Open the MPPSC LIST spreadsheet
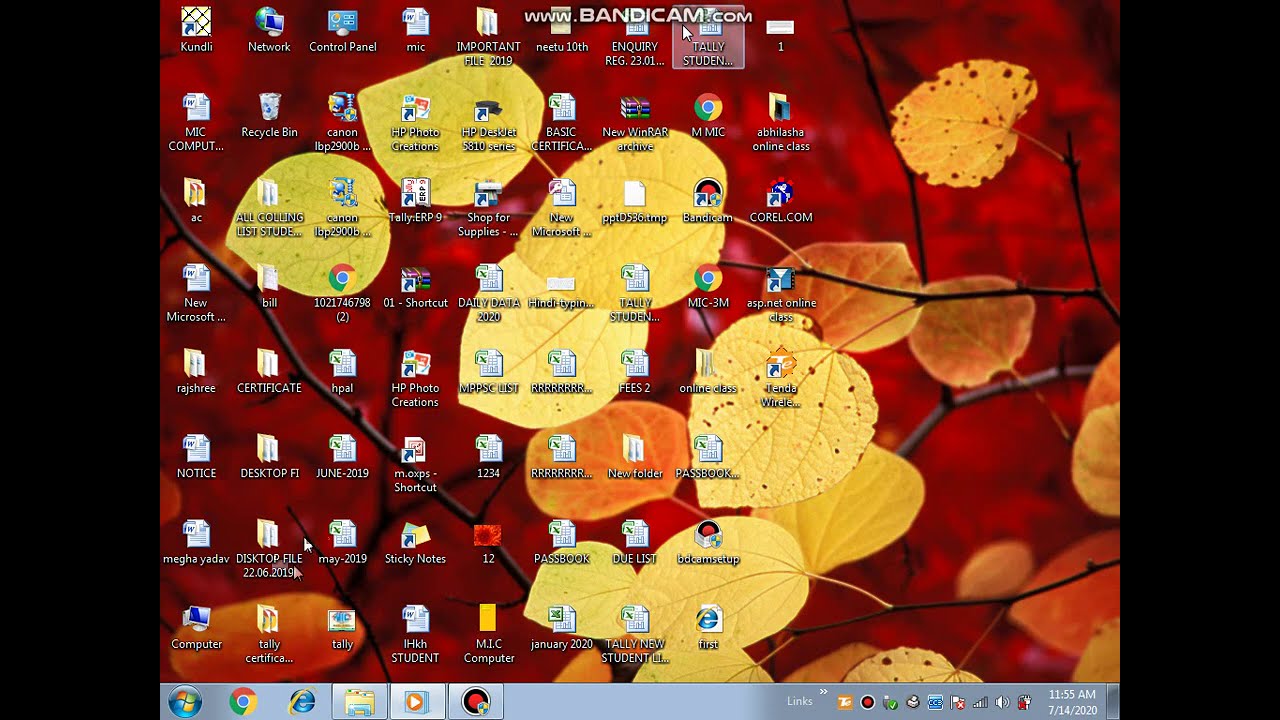This screenshot has width=1280, height=720. point(488,371)
